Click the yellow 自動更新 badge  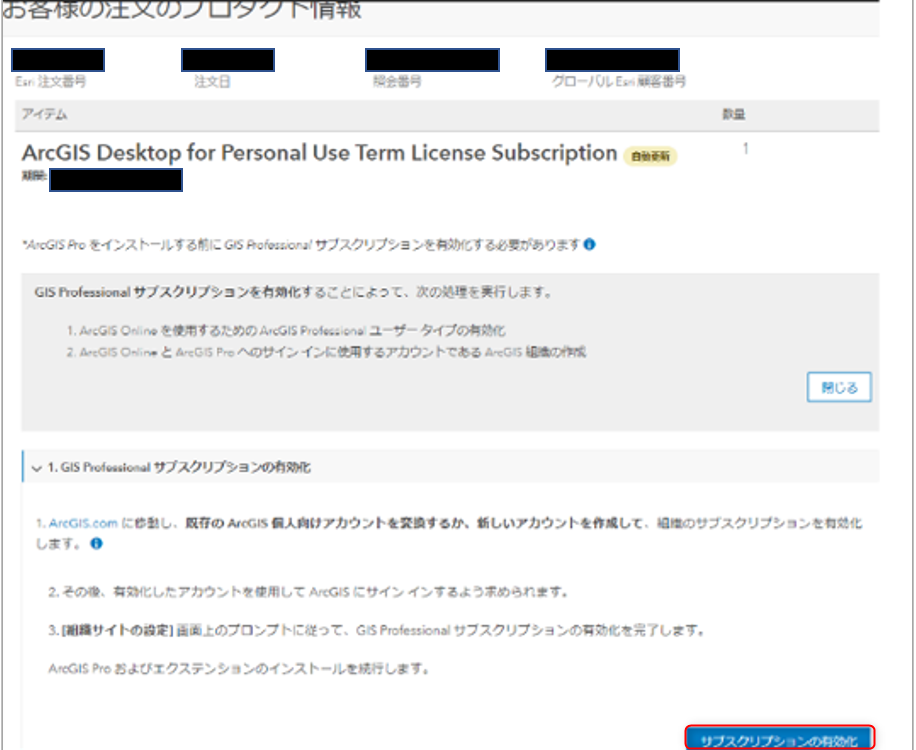pos(650,156)
